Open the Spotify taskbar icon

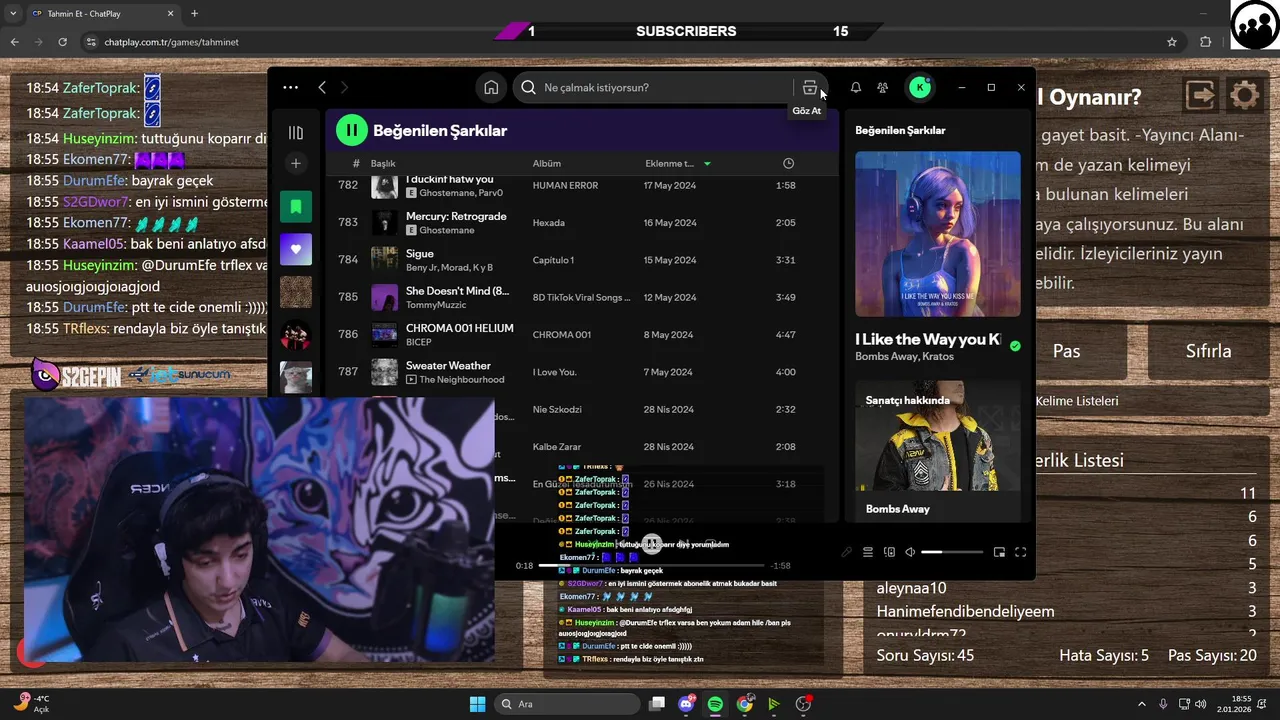coord(715,704)
